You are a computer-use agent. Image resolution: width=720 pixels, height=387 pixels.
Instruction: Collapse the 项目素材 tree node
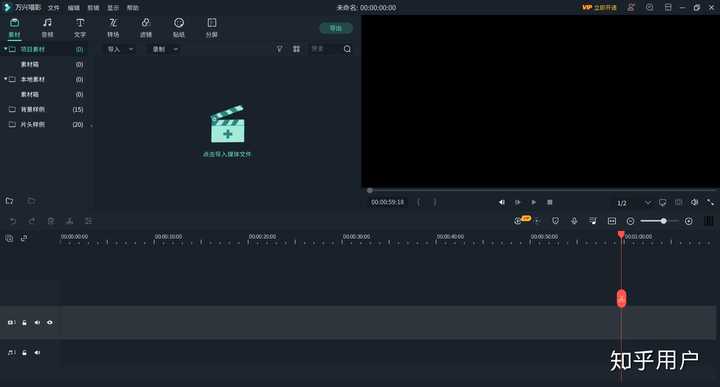coord(6,49)
